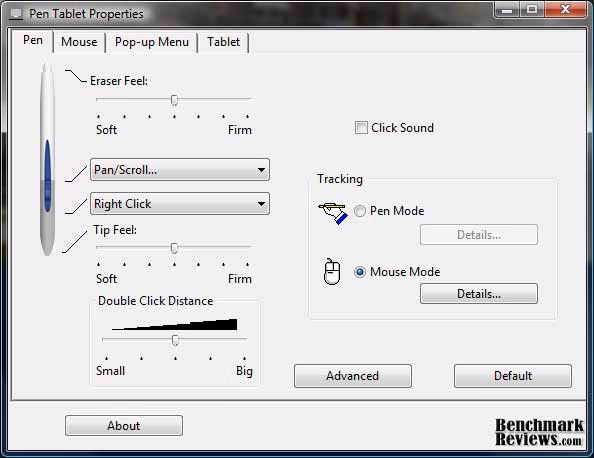Screen dimensions: 594x458
Task: Click the Default button
Action: [x=513, y=376]
